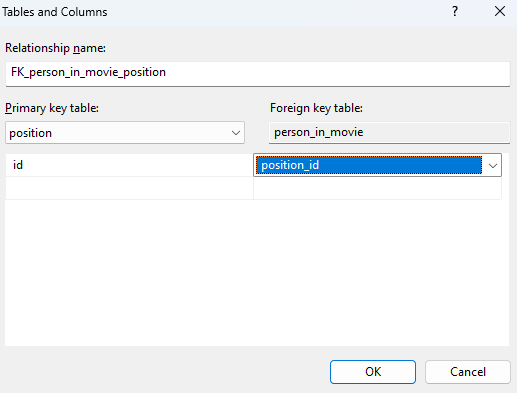Select the "position" primary key table combo box

pos(125,133)
